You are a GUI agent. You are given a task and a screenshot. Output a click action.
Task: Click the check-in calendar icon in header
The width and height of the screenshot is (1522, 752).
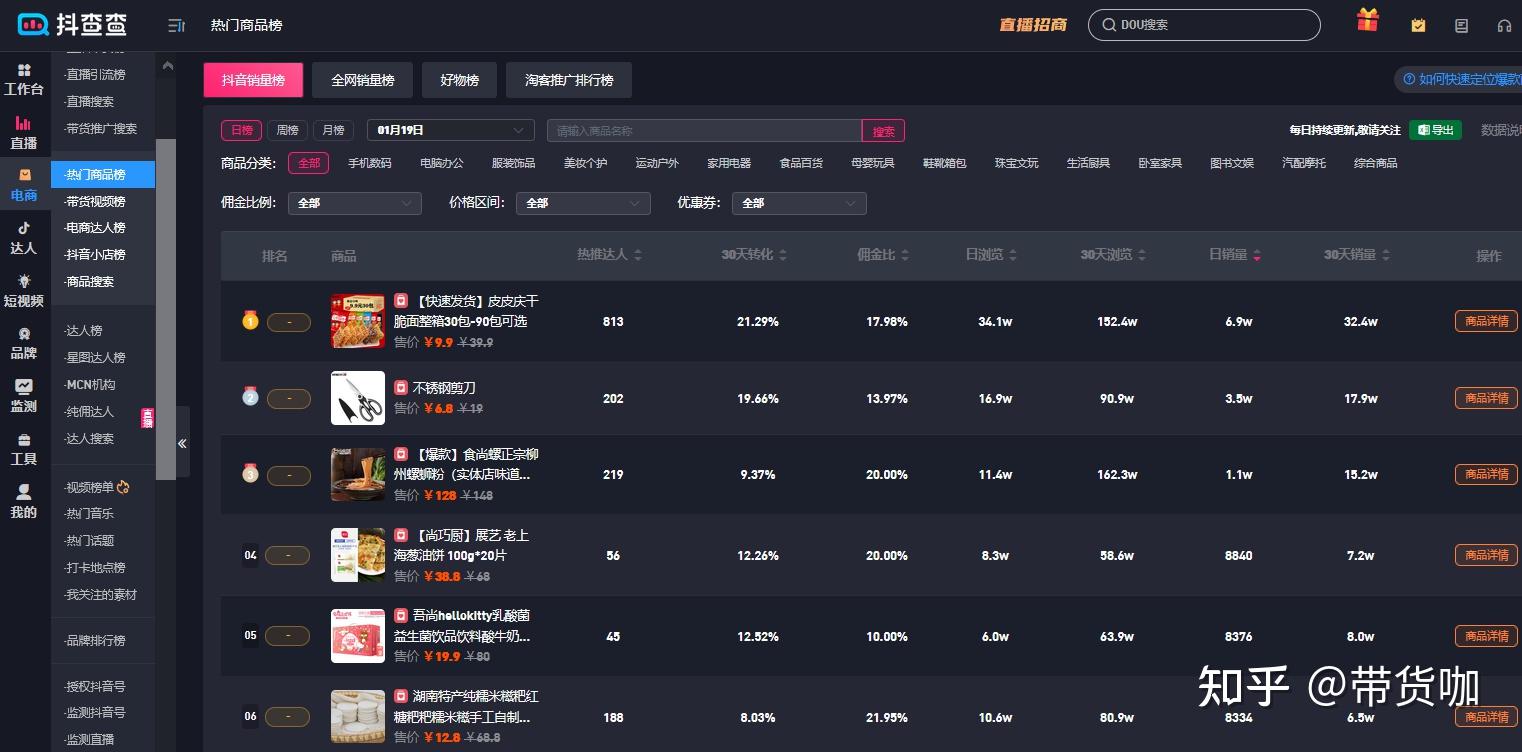click(x=1418, y=25)
